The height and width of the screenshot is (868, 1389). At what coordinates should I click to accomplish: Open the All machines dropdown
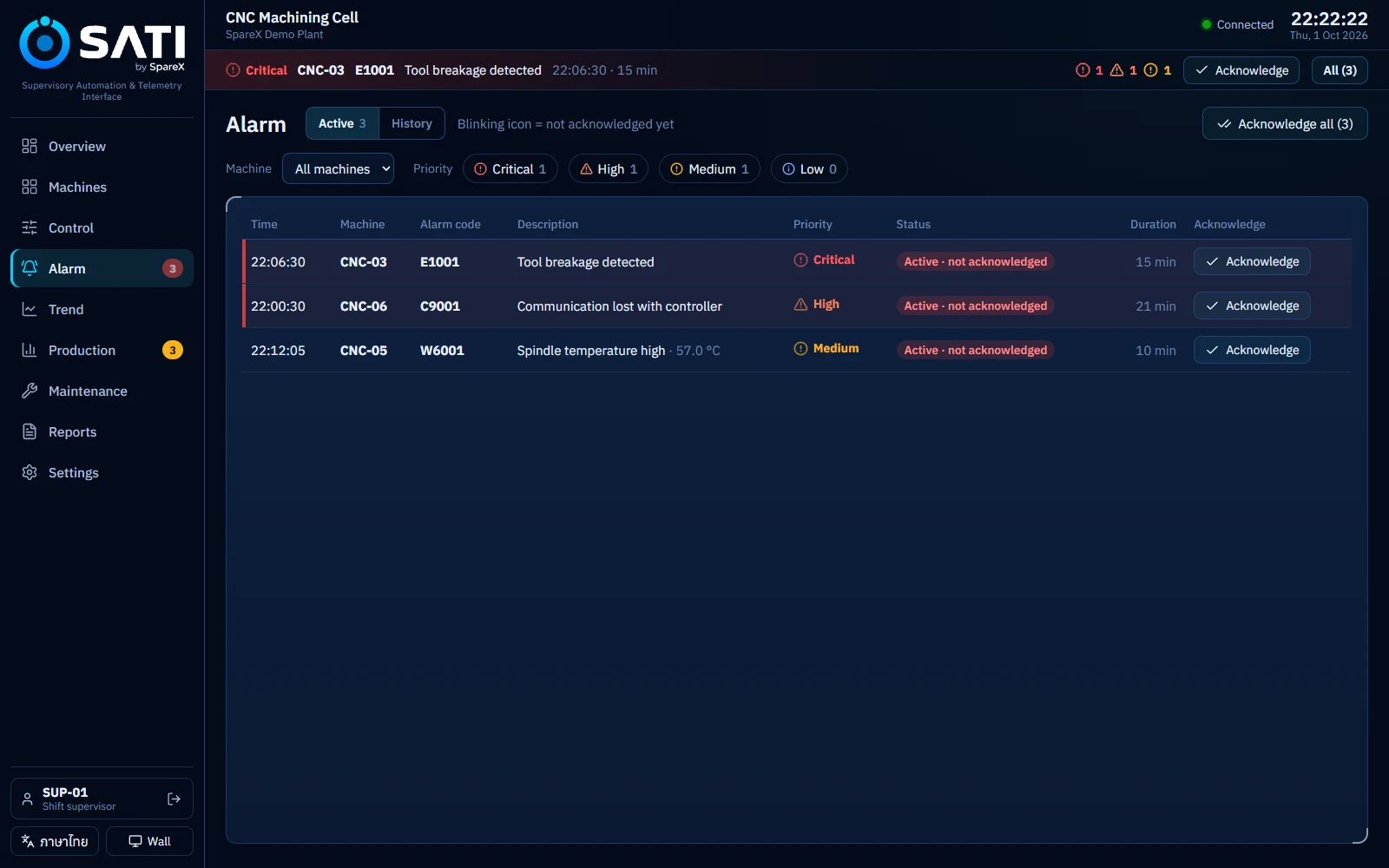click(338, 168)
